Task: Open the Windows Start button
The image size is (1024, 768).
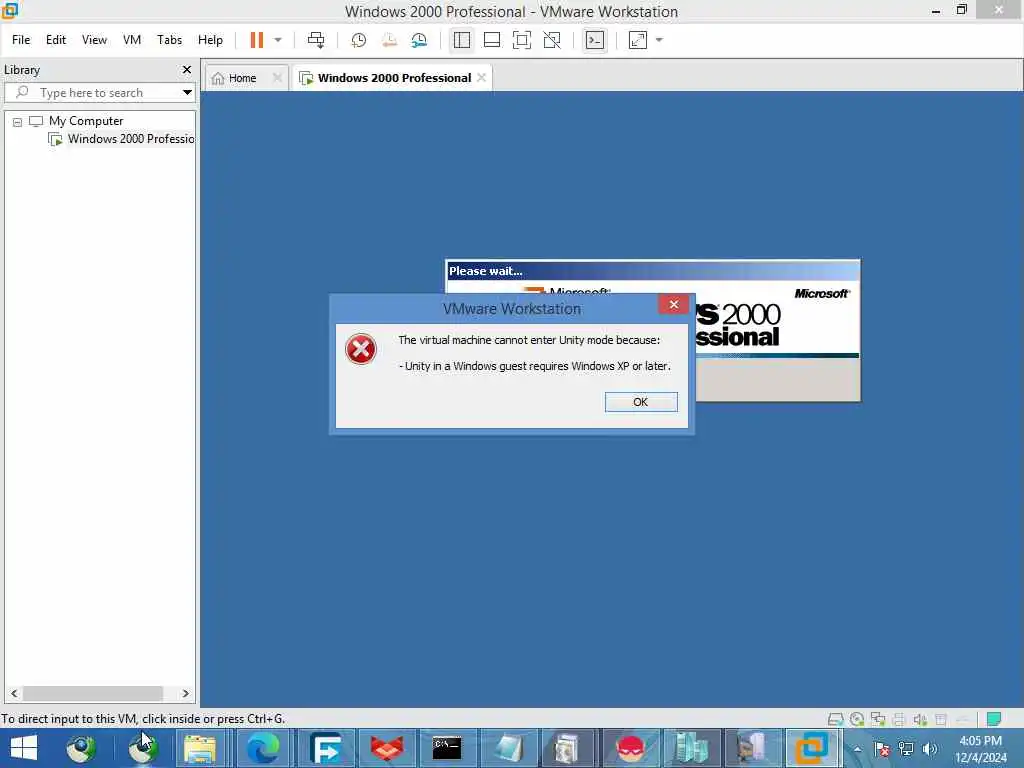Action: [x=24, y=748]
